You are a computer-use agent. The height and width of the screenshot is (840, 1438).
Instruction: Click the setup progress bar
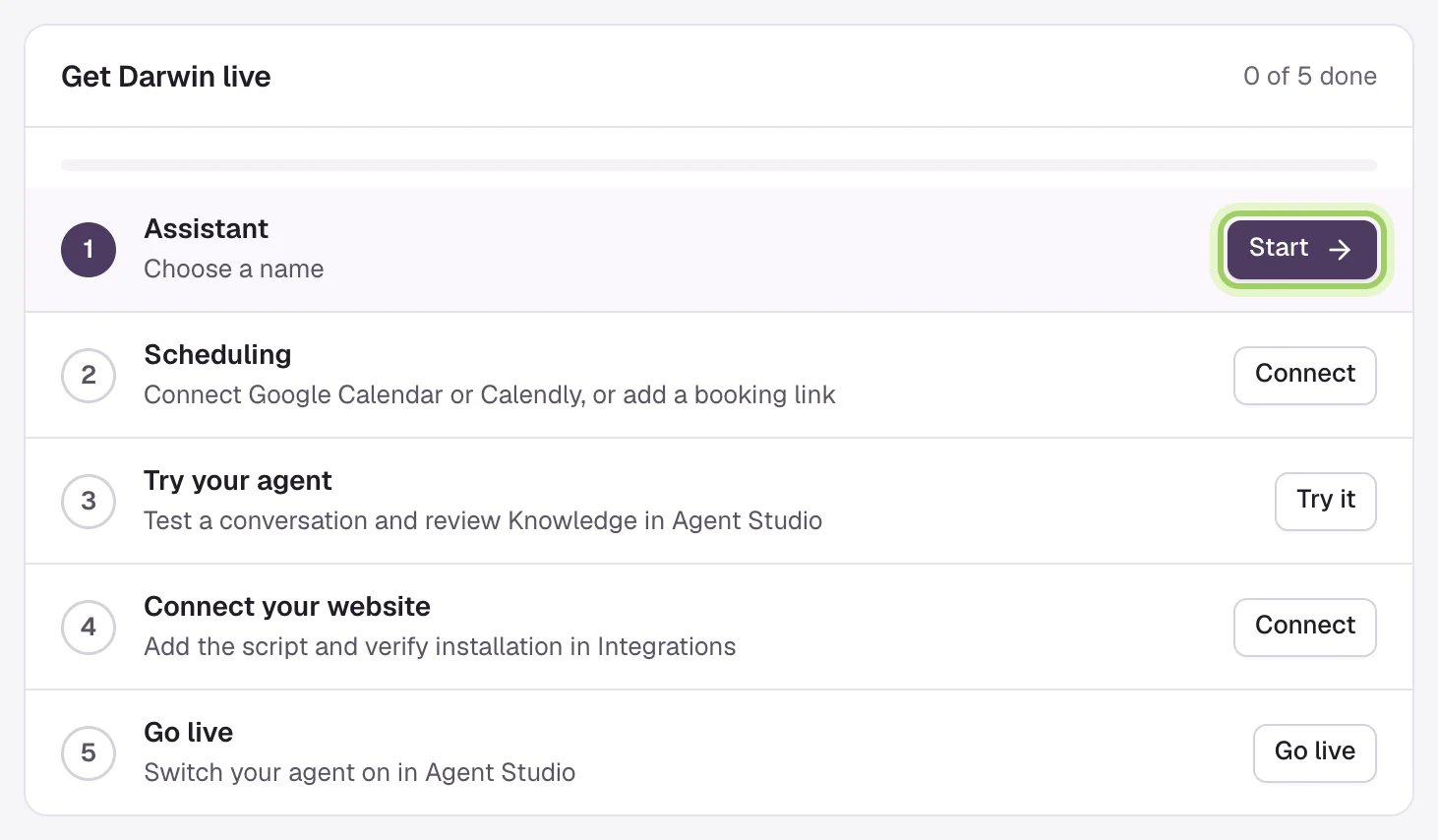pyautogui.click(x=719, y=165)
